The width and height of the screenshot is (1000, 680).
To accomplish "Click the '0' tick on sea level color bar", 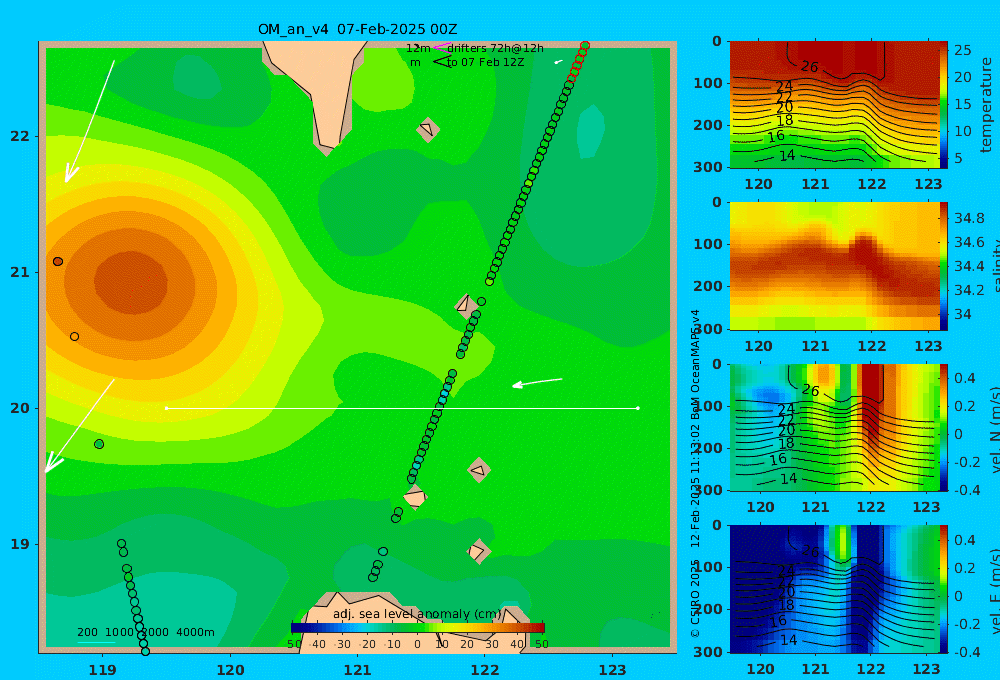I will [417, 644].
